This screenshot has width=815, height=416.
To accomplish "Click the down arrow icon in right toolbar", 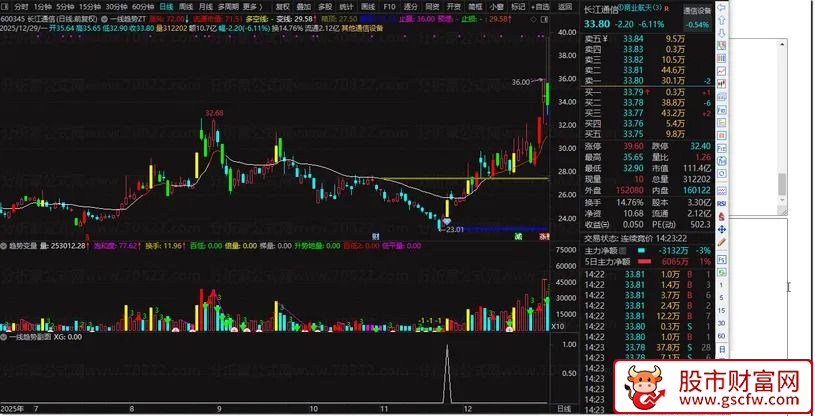I will 722,33.
